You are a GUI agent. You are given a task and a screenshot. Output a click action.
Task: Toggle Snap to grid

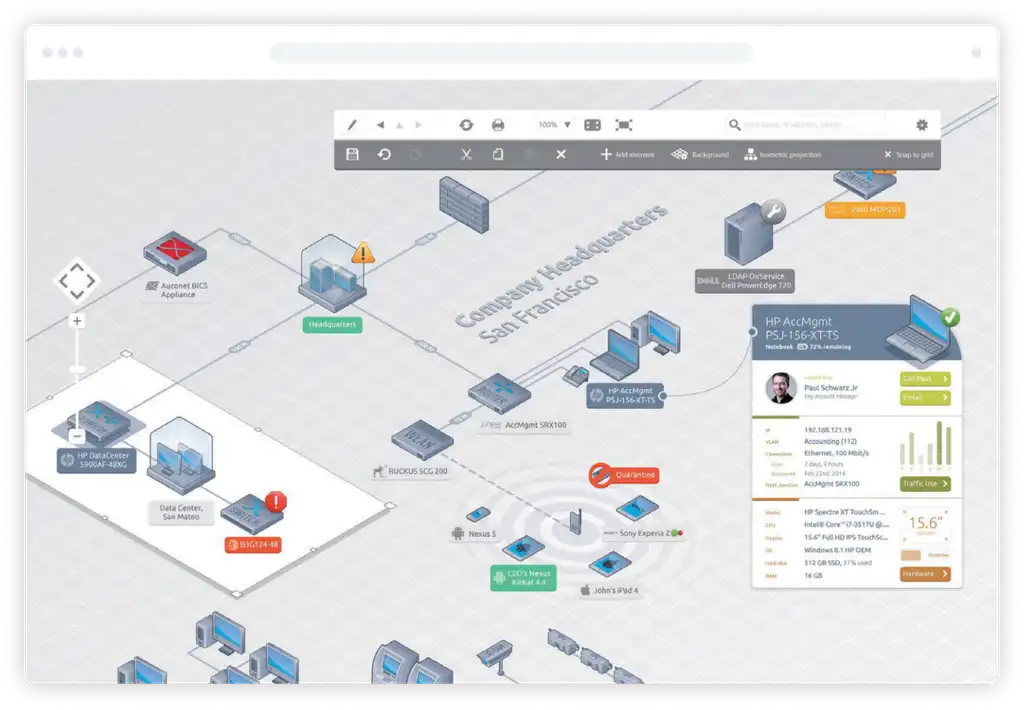(910, 155)
